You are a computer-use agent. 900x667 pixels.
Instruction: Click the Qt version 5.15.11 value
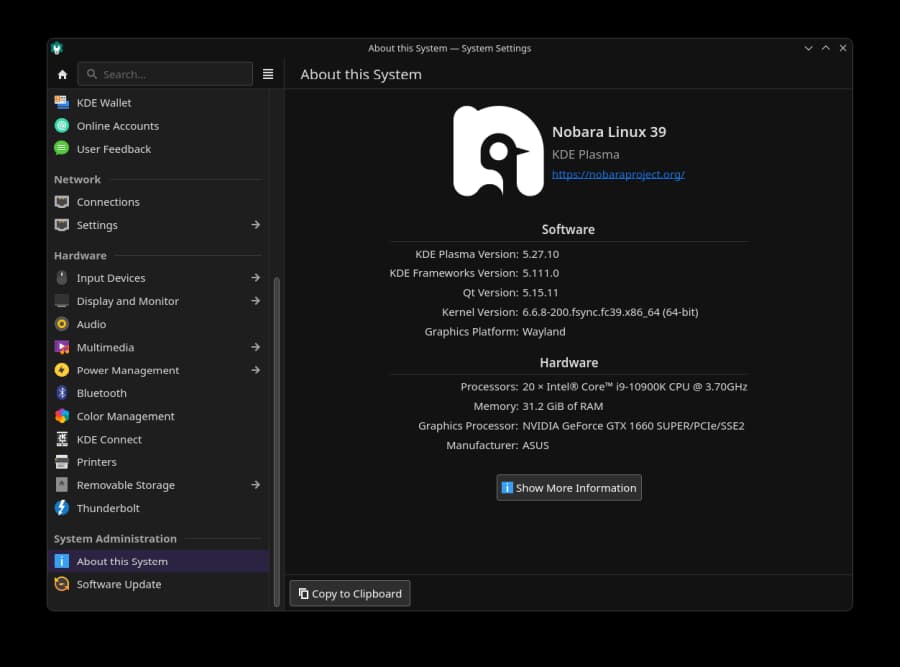click(540, 293)
